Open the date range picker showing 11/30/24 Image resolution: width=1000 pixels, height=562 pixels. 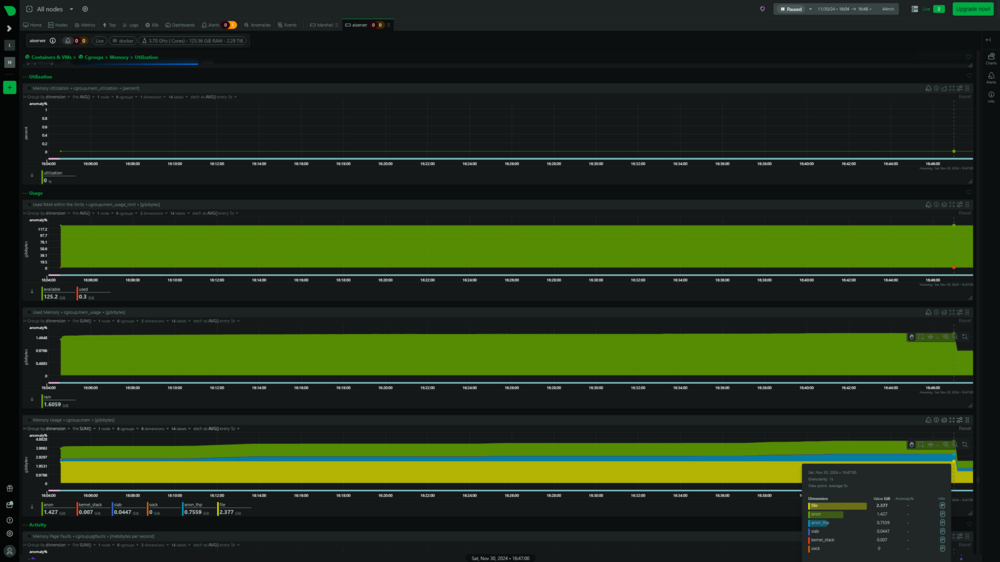pyautogui.click(x=856, y=10)
